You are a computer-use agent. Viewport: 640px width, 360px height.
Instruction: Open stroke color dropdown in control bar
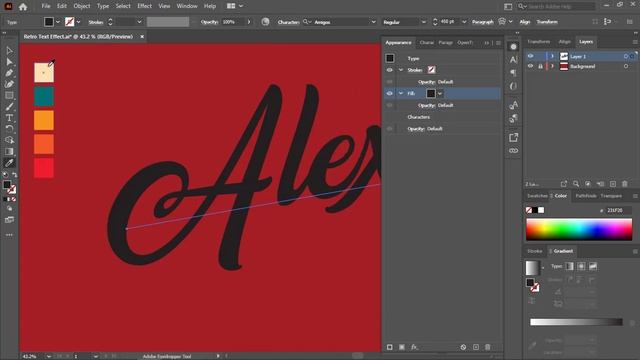[x=78, y=22]
